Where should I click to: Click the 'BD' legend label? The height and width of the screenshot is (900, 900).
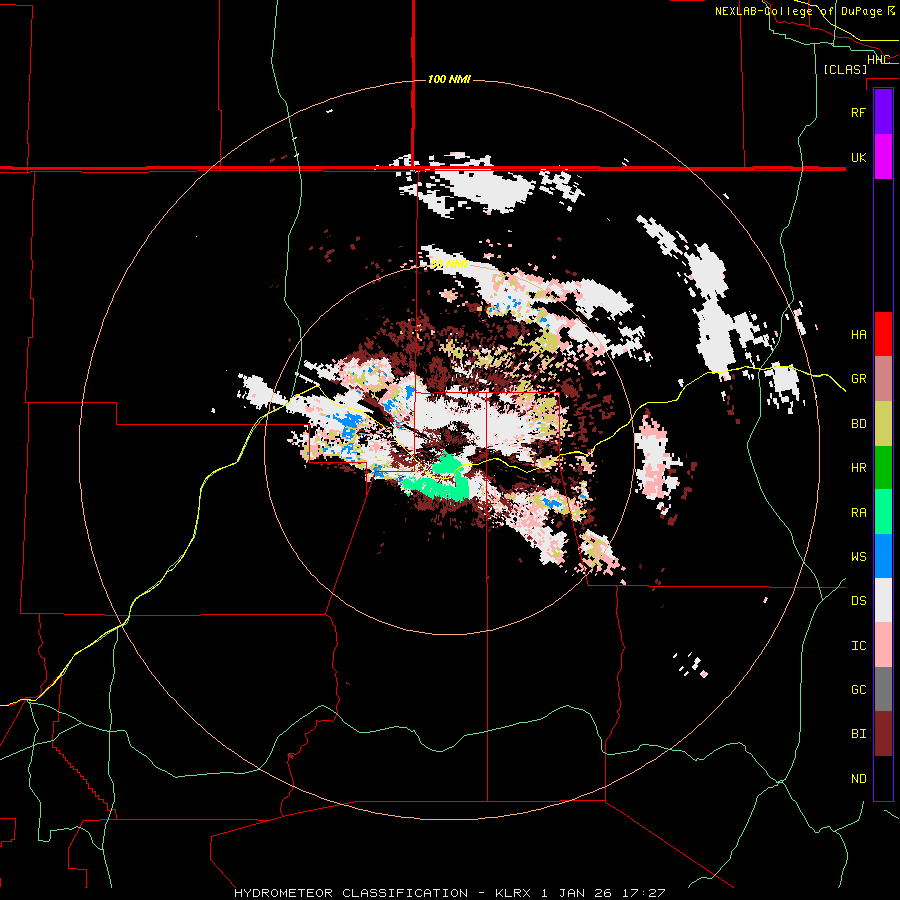[x=858, y=424]
